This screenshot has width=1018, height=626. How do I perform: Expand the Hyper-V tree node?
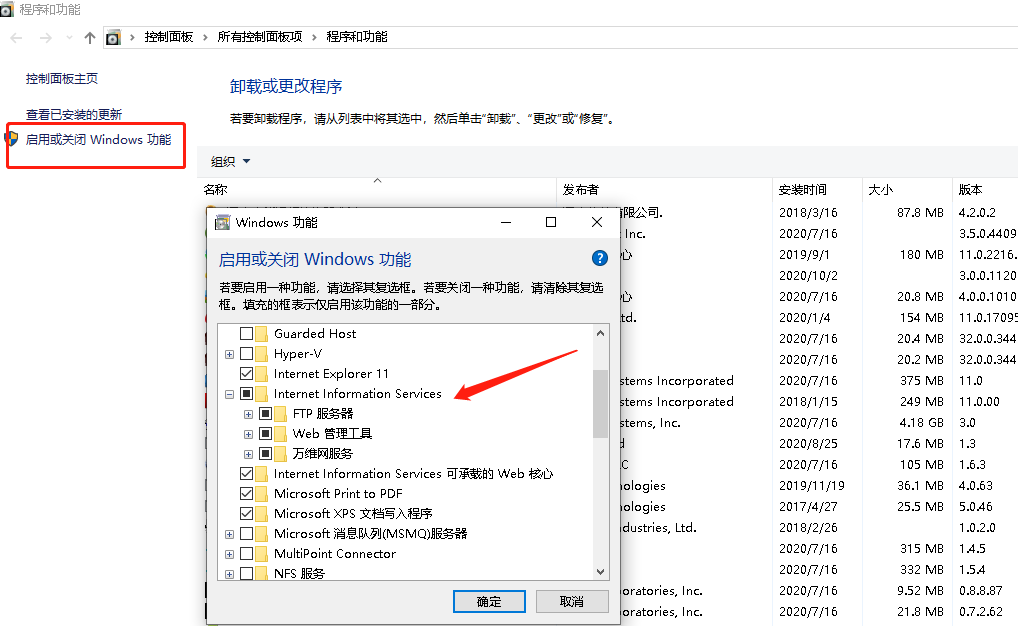click(229, 355)
